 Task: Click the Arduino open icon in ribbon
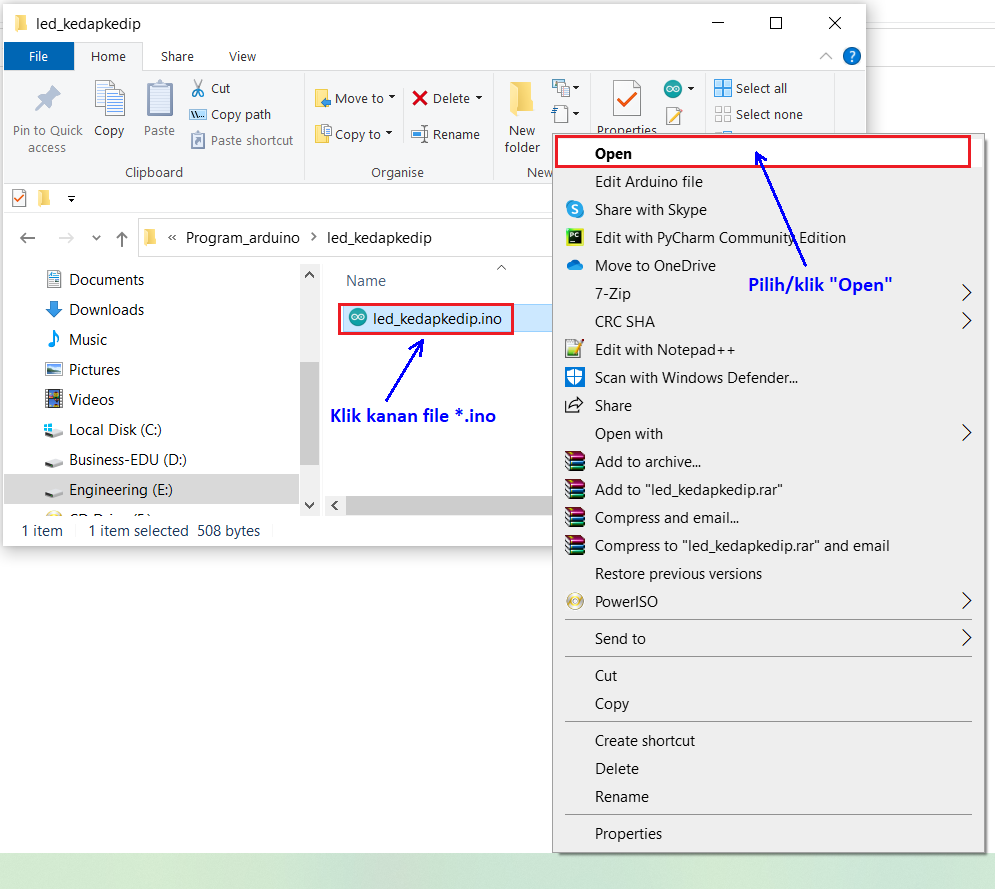673,89
